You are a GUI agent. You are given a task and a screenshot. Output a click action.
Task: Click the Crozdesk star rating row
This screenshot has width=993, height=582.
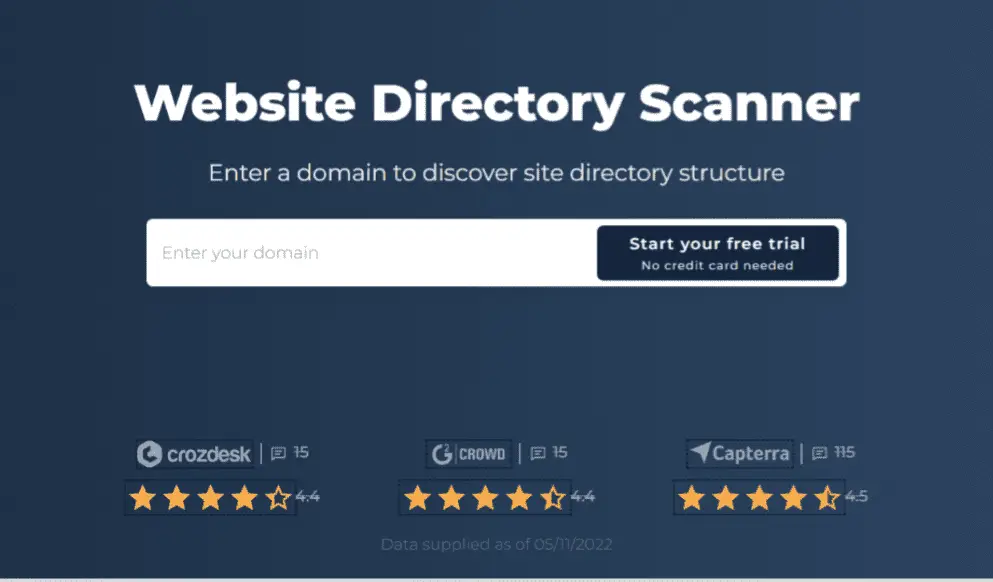pyautogui.click(x=210, y=498)
